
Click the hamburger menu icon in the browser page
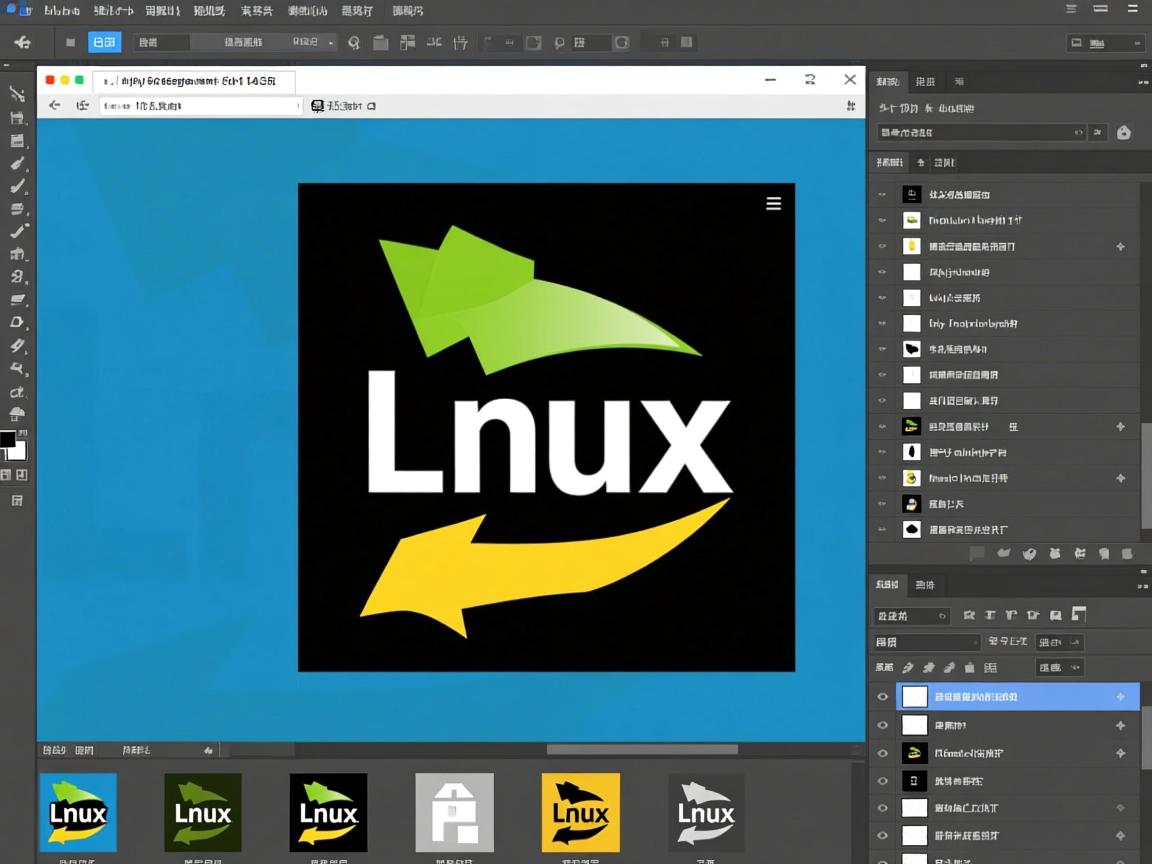773,203
